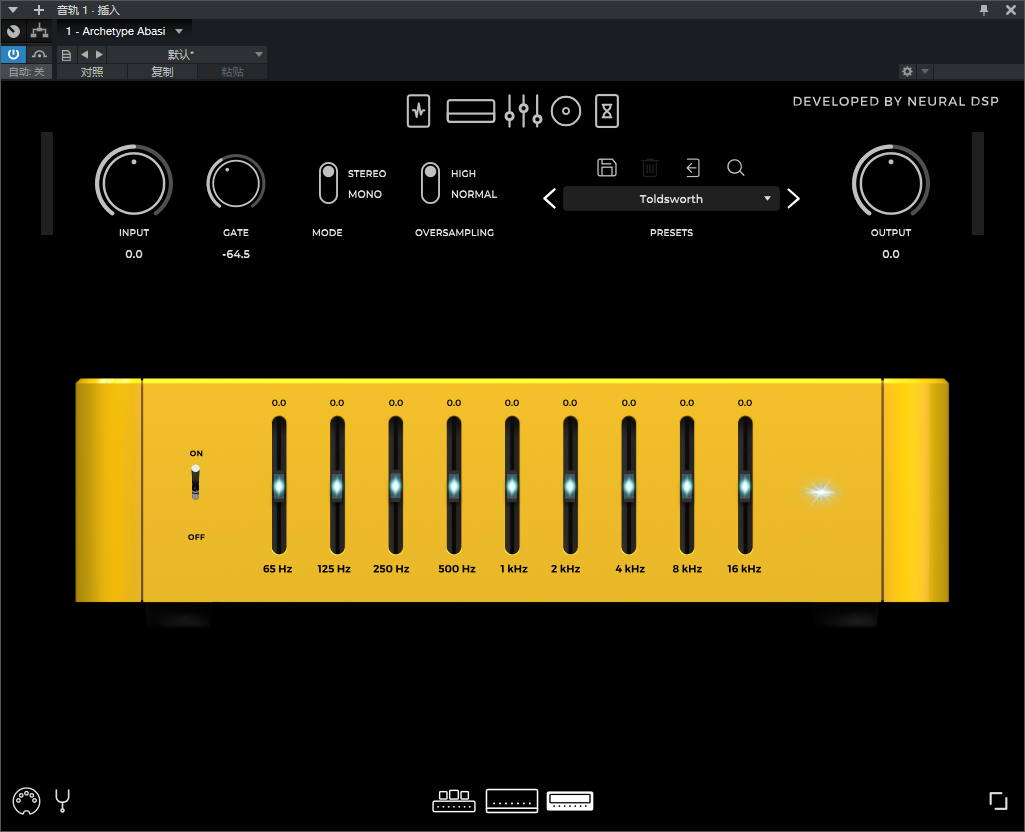This screenshot has width=1025, height=832.
Task: Select previous host preset triangle
Action: [84, 55]
